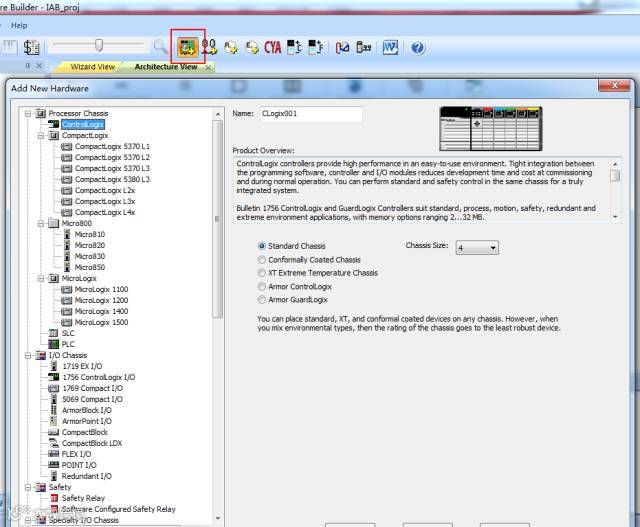Select ArmorPoint I/O entry
The height and width of the screenshot is (527, 640).
pos(87,421)
